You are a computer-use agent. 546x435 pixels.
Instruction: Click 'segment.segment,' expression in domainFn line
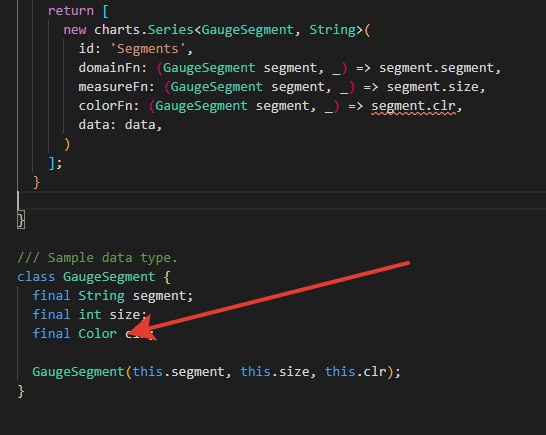pos(440,68)
